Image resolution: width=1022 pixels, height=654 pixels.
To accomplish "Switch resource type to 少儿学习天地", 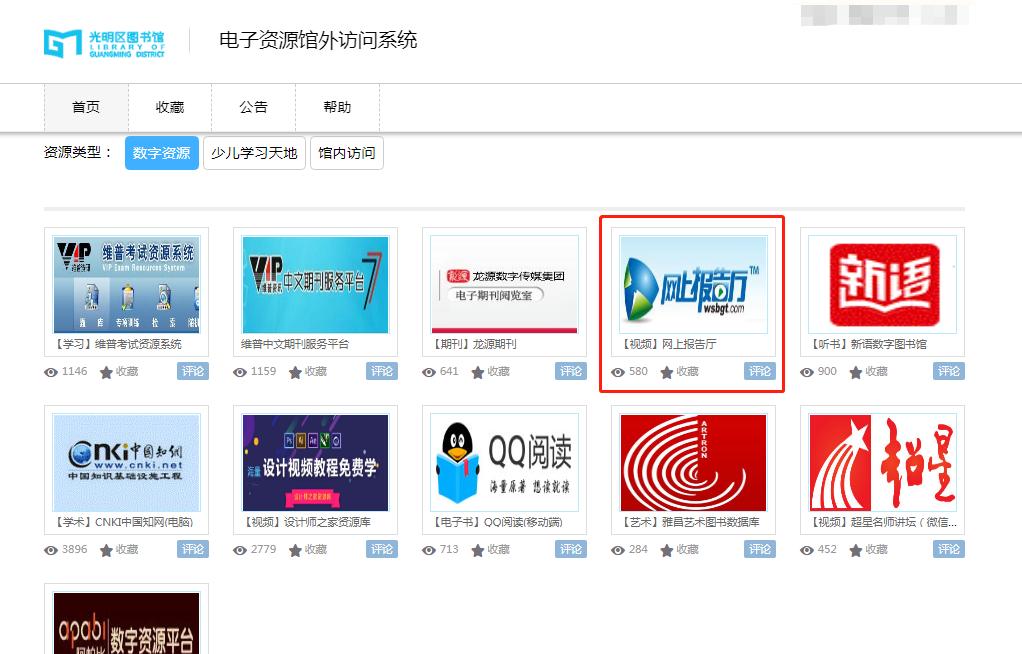I will 254,153.
